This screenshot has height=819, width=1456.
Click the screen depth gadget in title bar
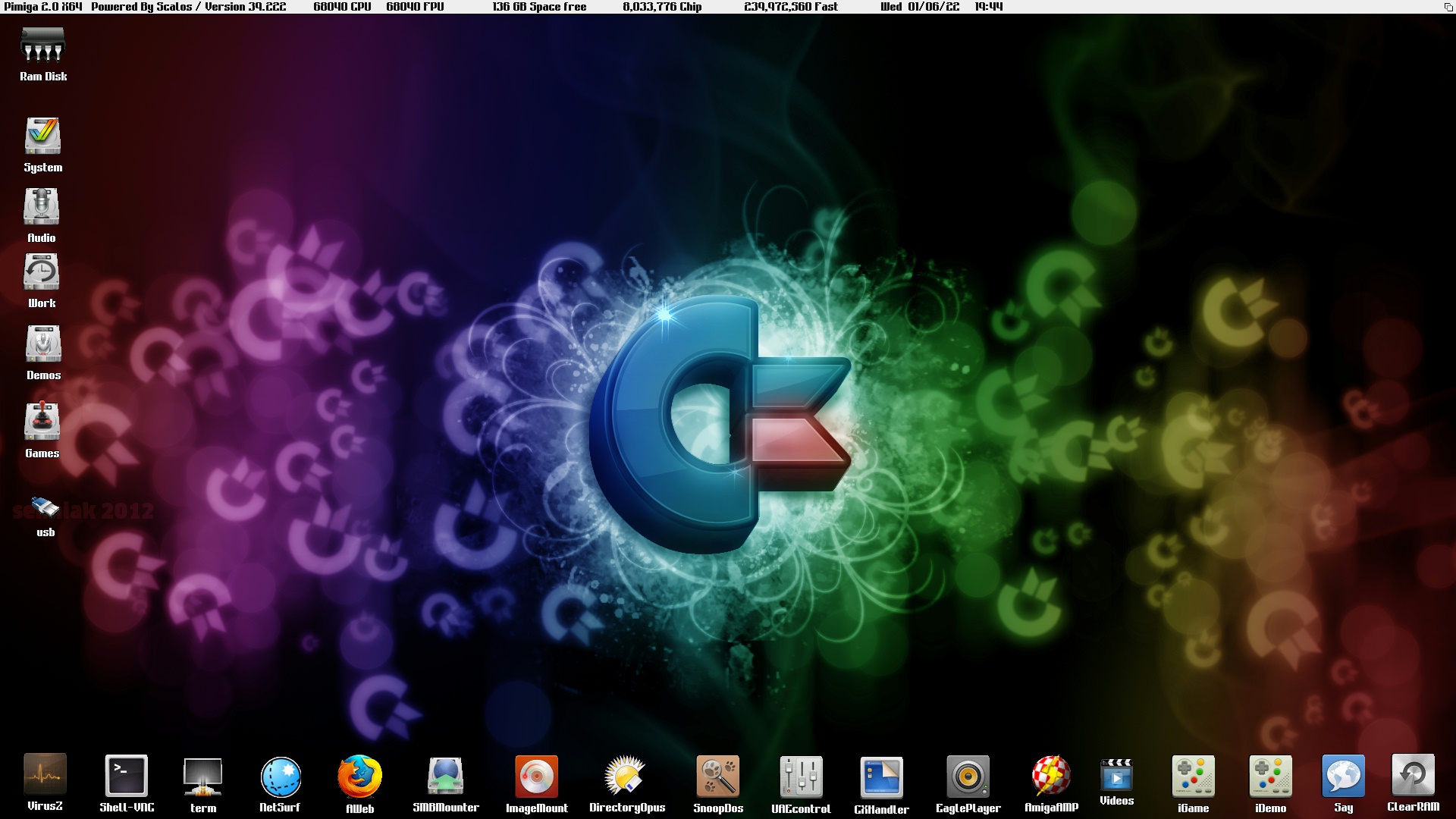(x=1448, y=7)
